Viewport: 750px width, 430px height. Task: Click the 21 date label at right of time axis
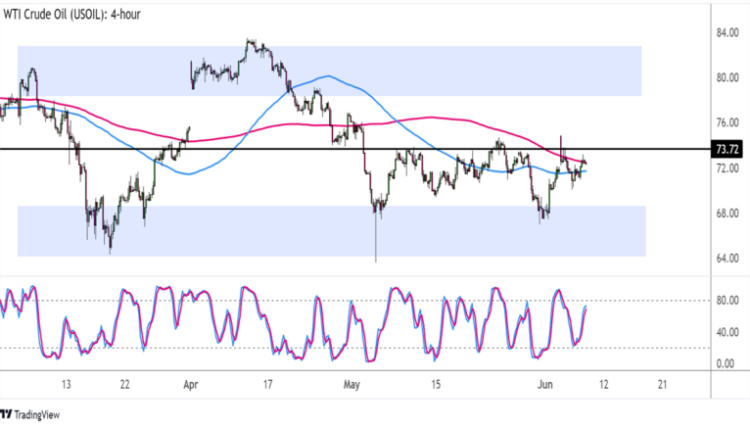(x=663, y=383)
